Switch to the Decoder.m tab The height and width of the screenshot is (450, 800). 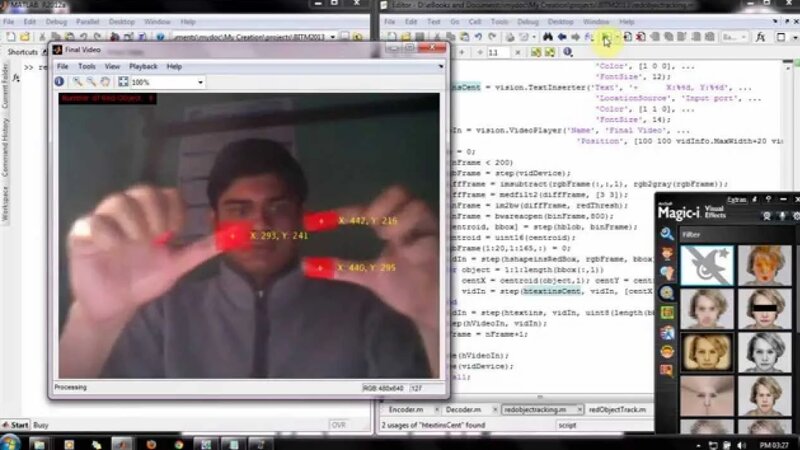click(463, 410)
